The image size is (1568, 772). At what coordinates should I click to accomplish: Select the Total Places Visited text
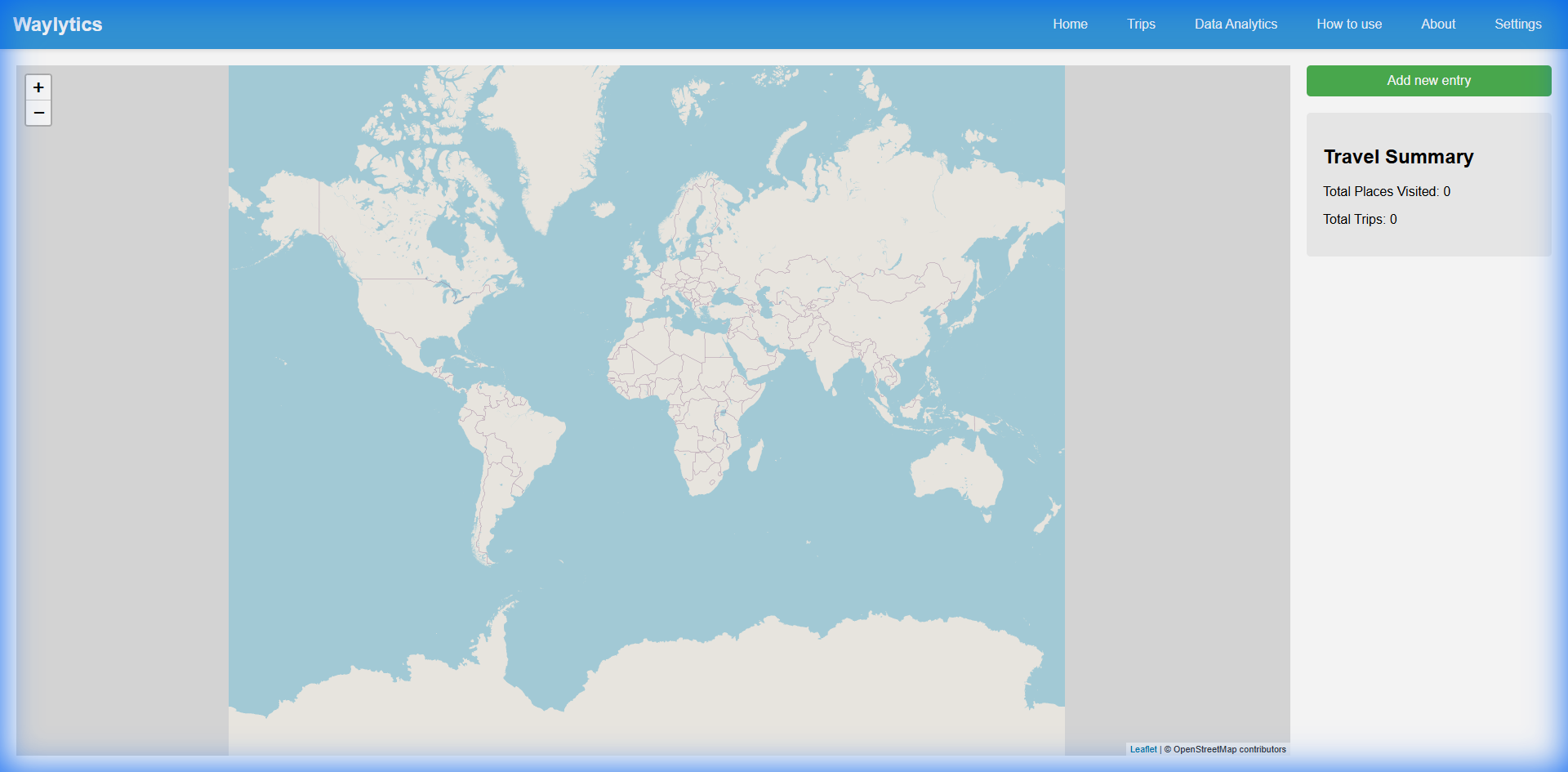click(x=1386, y=191)
